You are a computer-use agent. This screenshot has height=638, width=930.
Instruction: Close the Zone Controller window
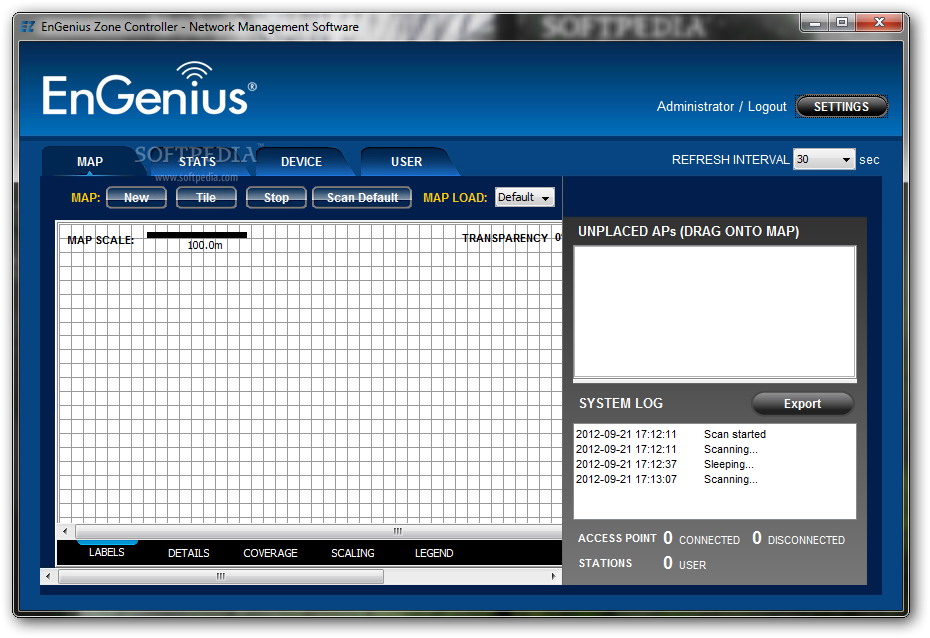click(x=880, y=23)
